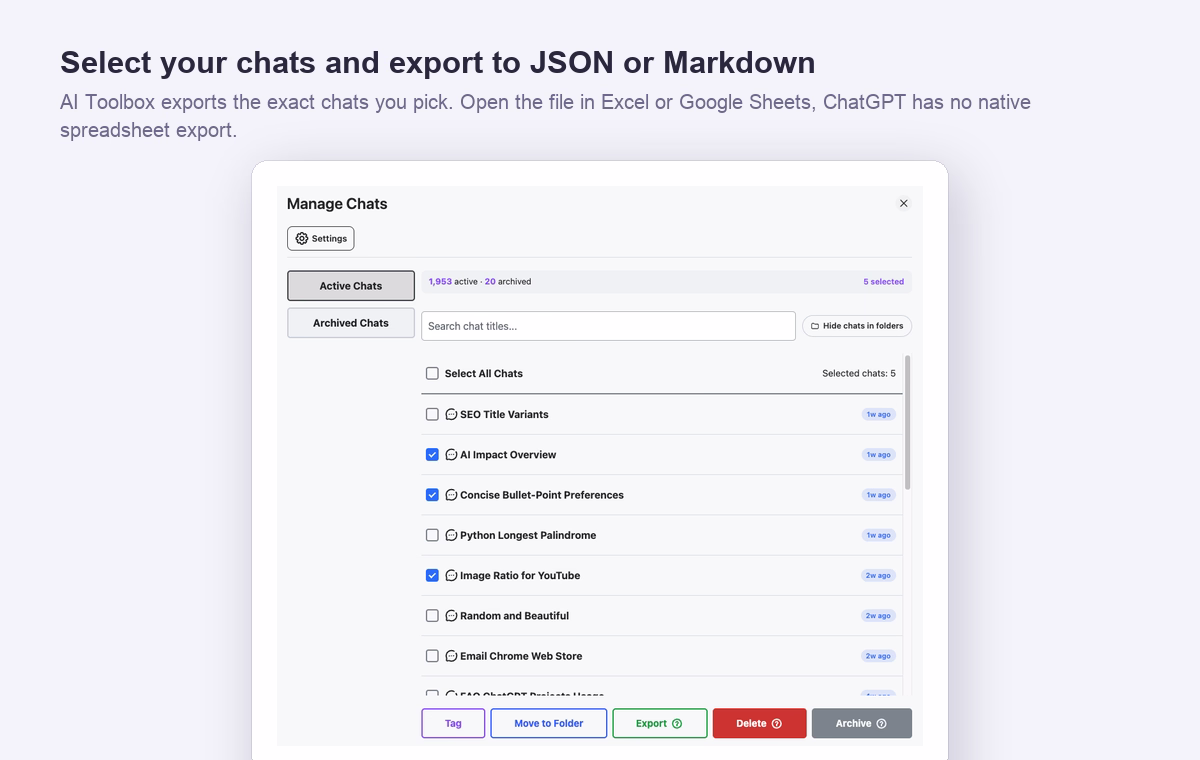
Task: Click the 1w ago badge for Python Longest Palindrome
Action: [x=878, y=535]
